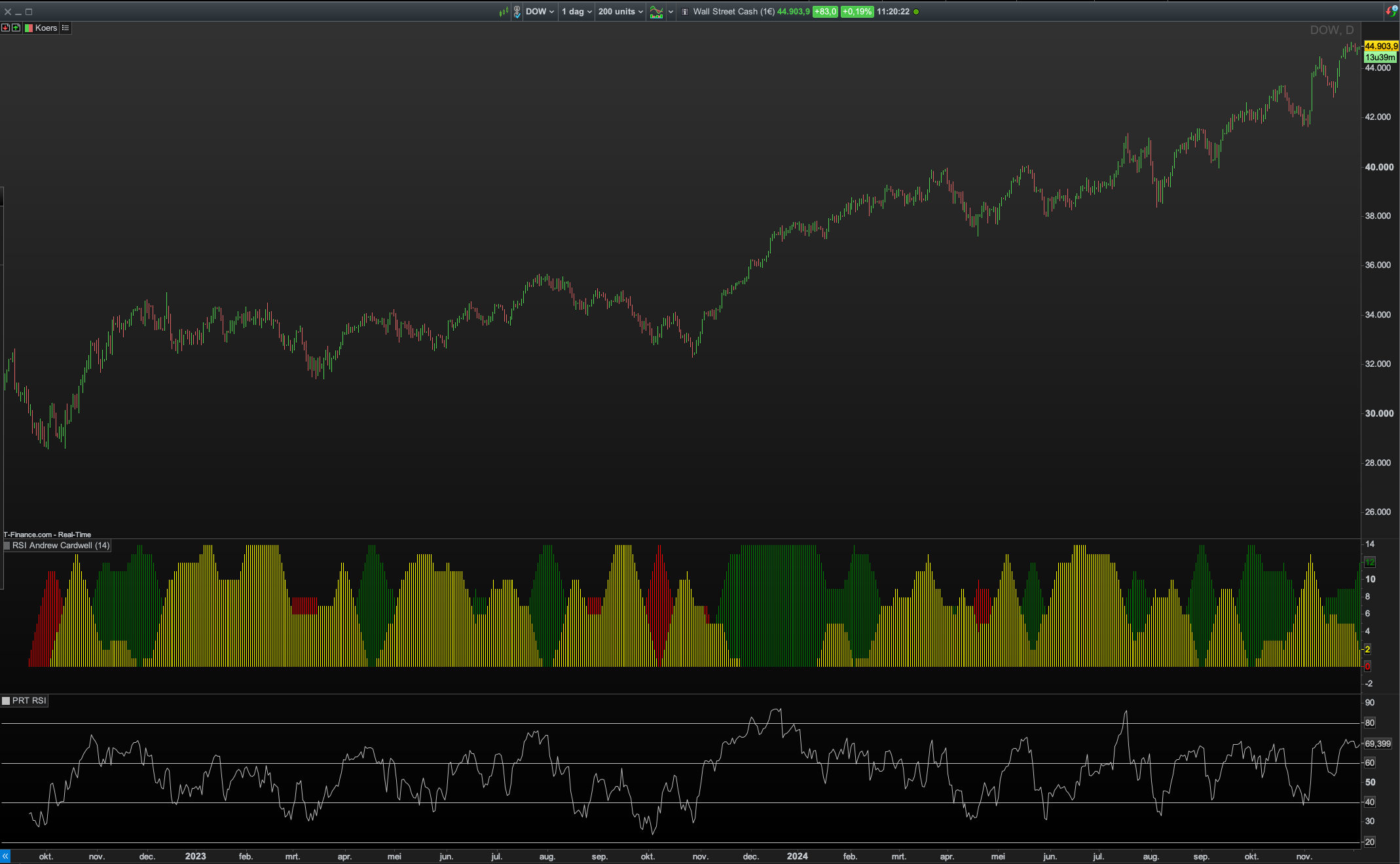The width and height of the screenshot is (1400, 864).
Task: Open the indicators chart icon
Action: point(656,11)
